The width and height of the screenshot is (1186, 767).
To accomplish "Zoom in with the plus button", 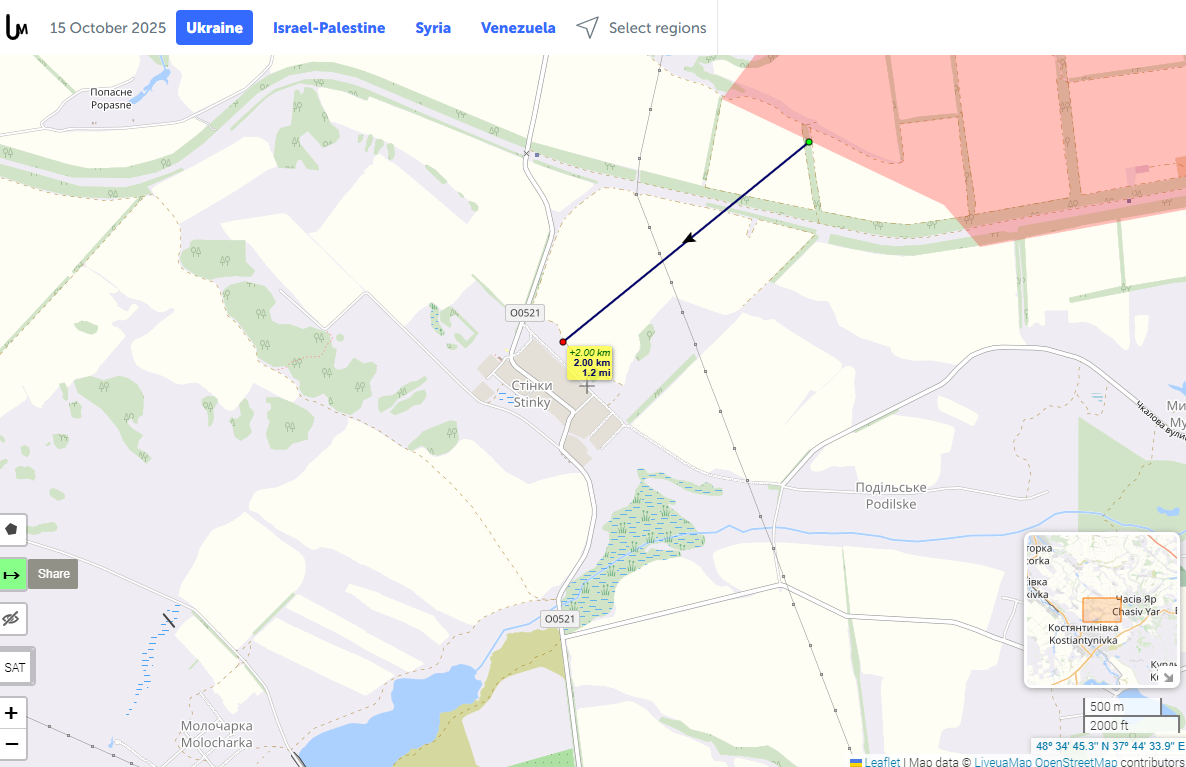I will (x=12, y=713).
